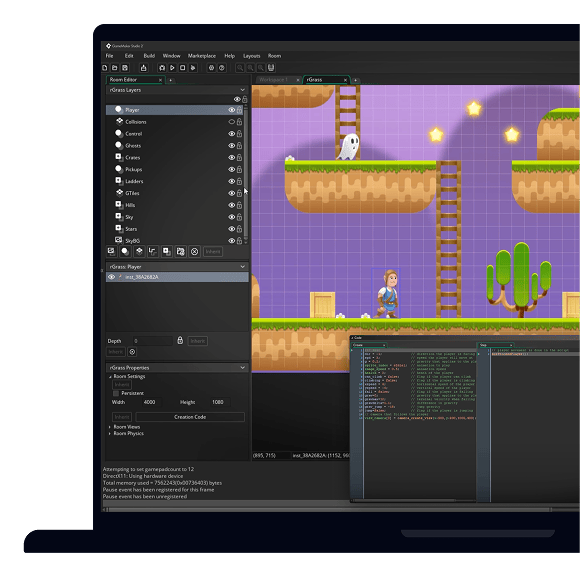580x580 pixels.
Task: Switch to the Step event tab in code window
Action: point(496,345)
